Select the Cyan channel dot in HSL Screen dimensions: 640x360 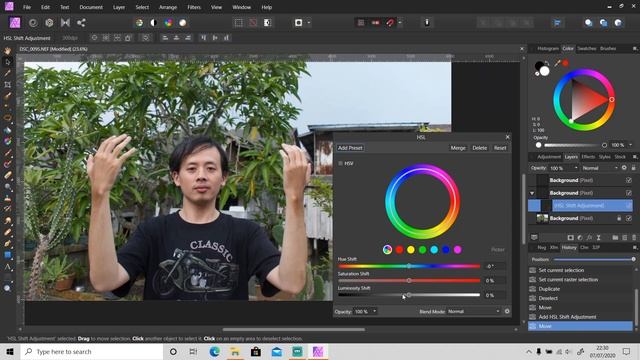(434, 249)
